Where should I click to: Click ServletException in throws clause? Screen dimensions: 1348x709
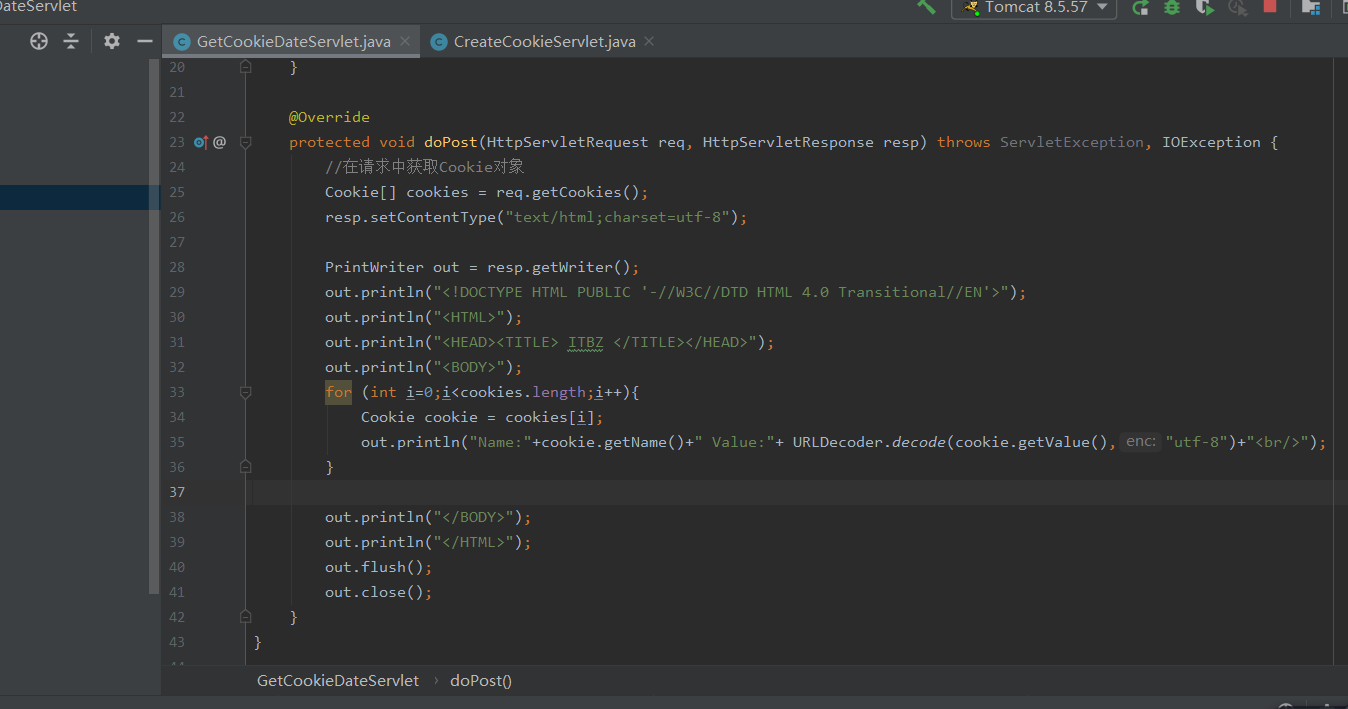coord(1072,142)
